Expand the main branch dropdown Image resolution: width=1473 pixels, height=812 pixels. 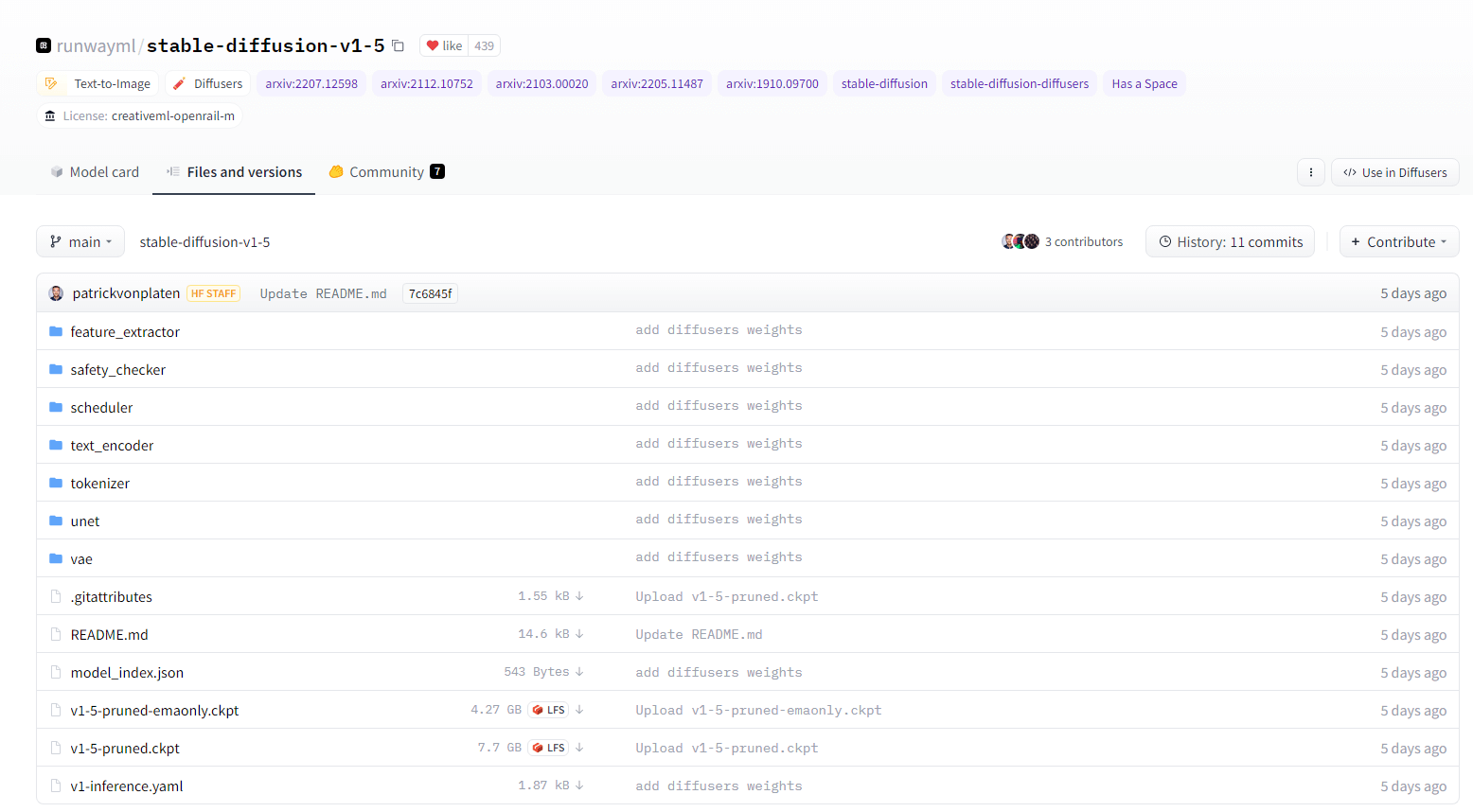tap(80, 242)
